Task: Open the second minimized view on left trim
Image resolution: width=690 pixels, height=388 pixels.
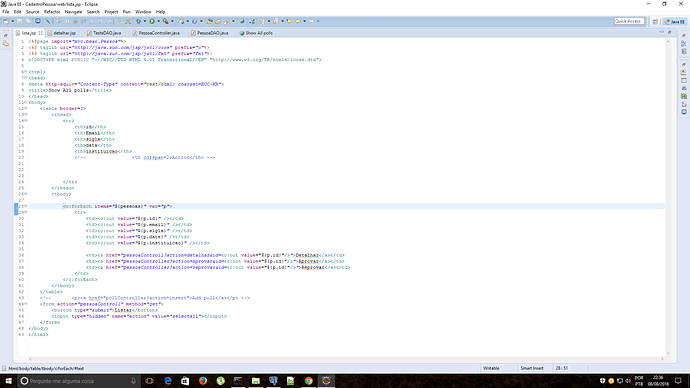Action: coord(6,44)
